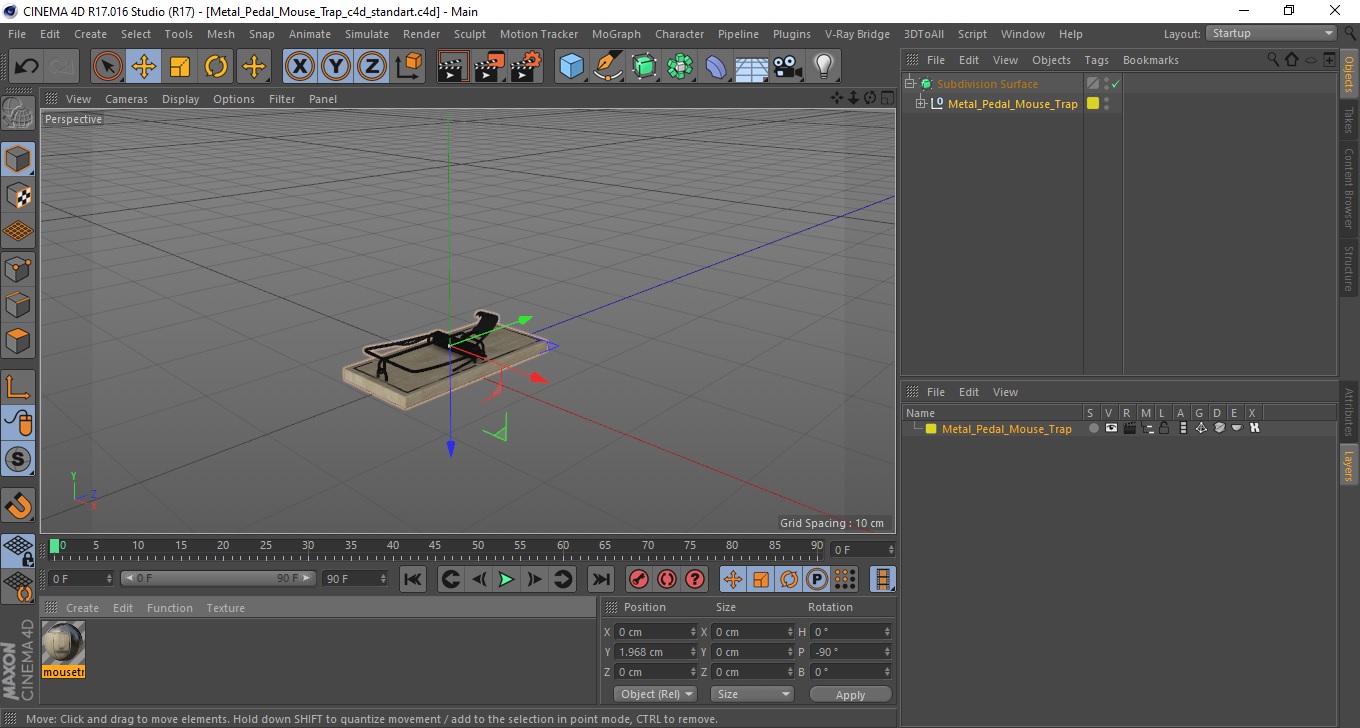This screenshot has height=728, width=1360.
Task: Add a Cube primitive object
Action: [572, 67]
